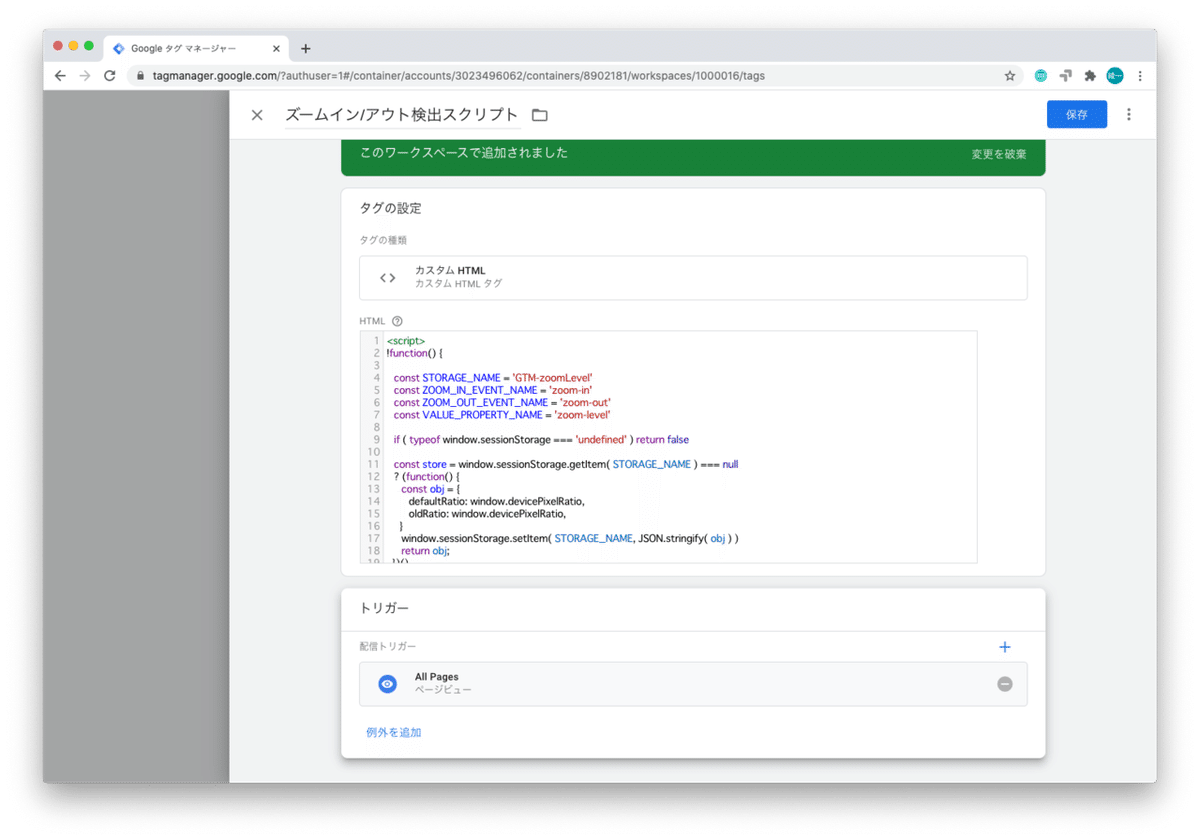Click the <script> opening tag line
1200x840 pixels.
406,341
